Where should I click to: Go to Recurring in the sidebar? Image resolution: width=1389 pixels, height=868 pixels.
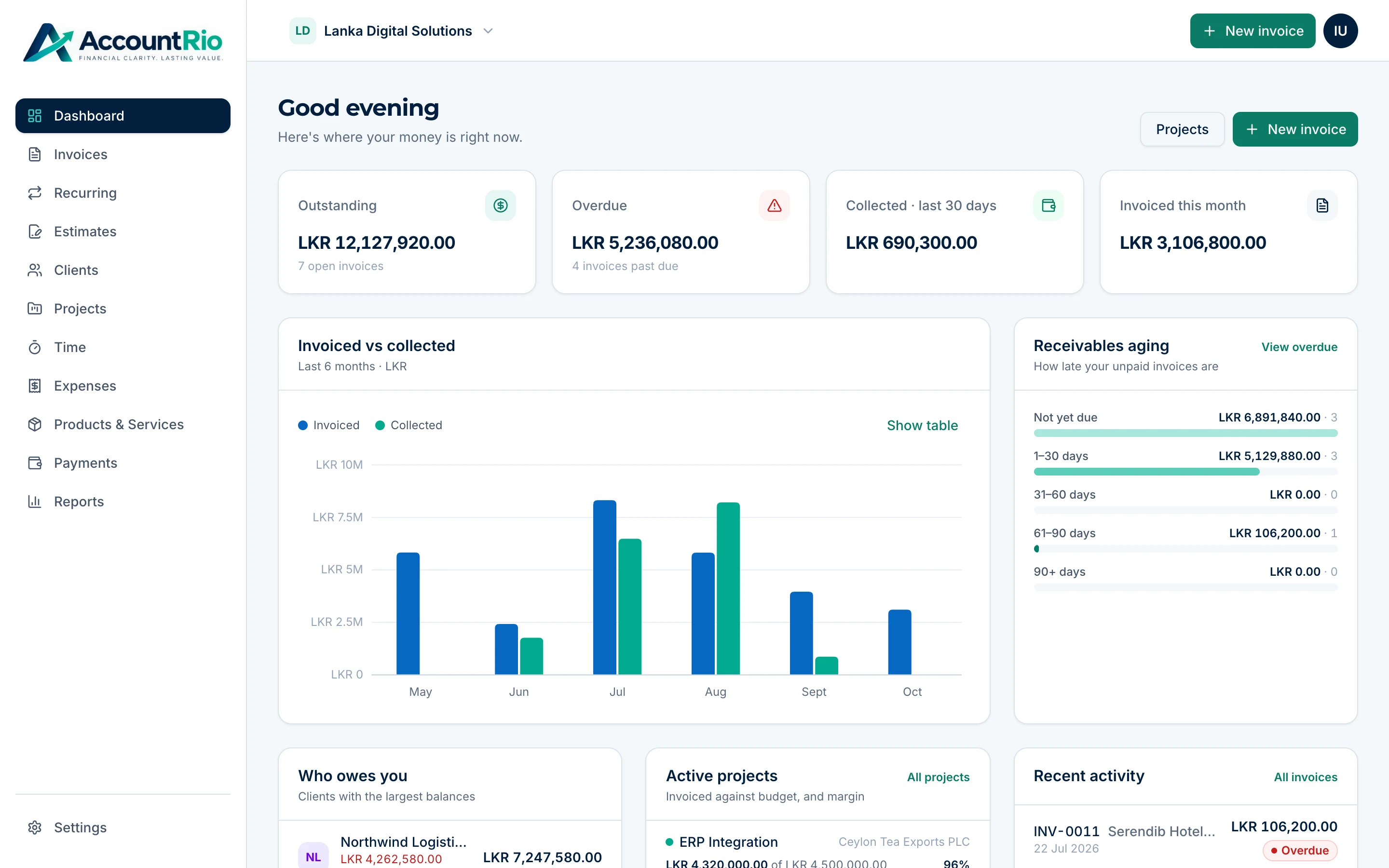click(x=123, y=193)
